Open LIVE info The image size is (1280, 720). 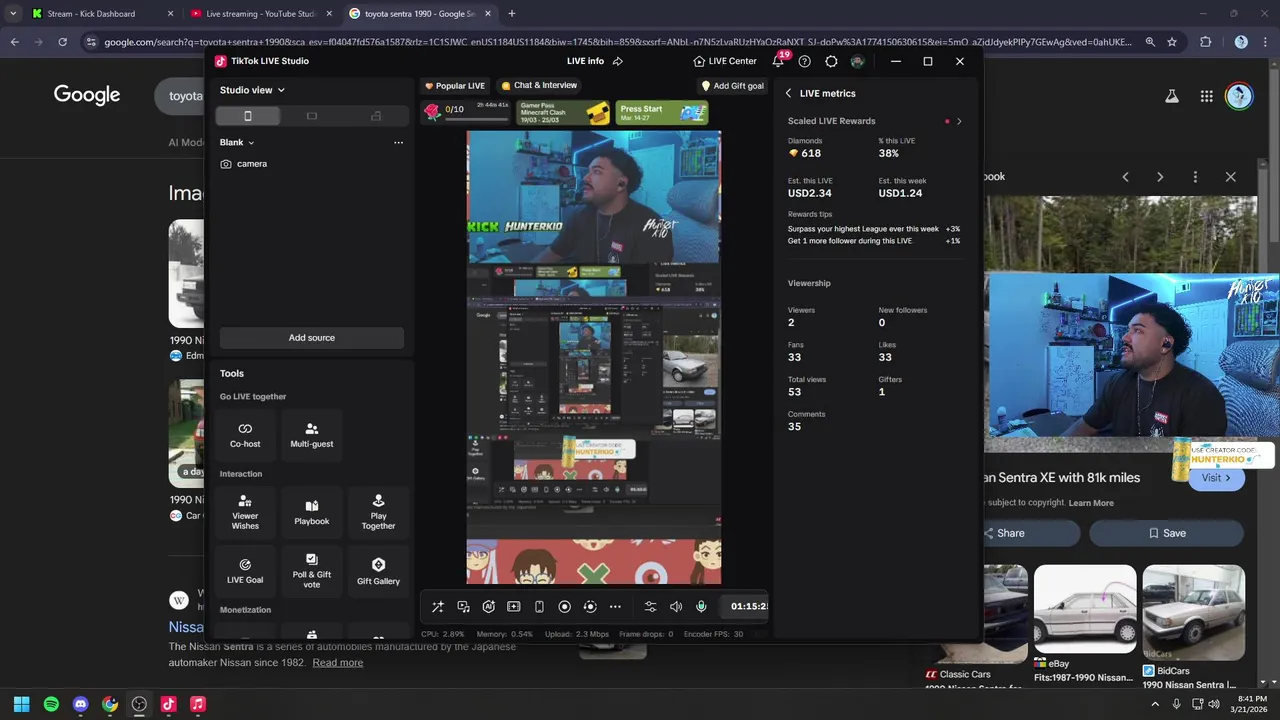click(x=585, y=61)
